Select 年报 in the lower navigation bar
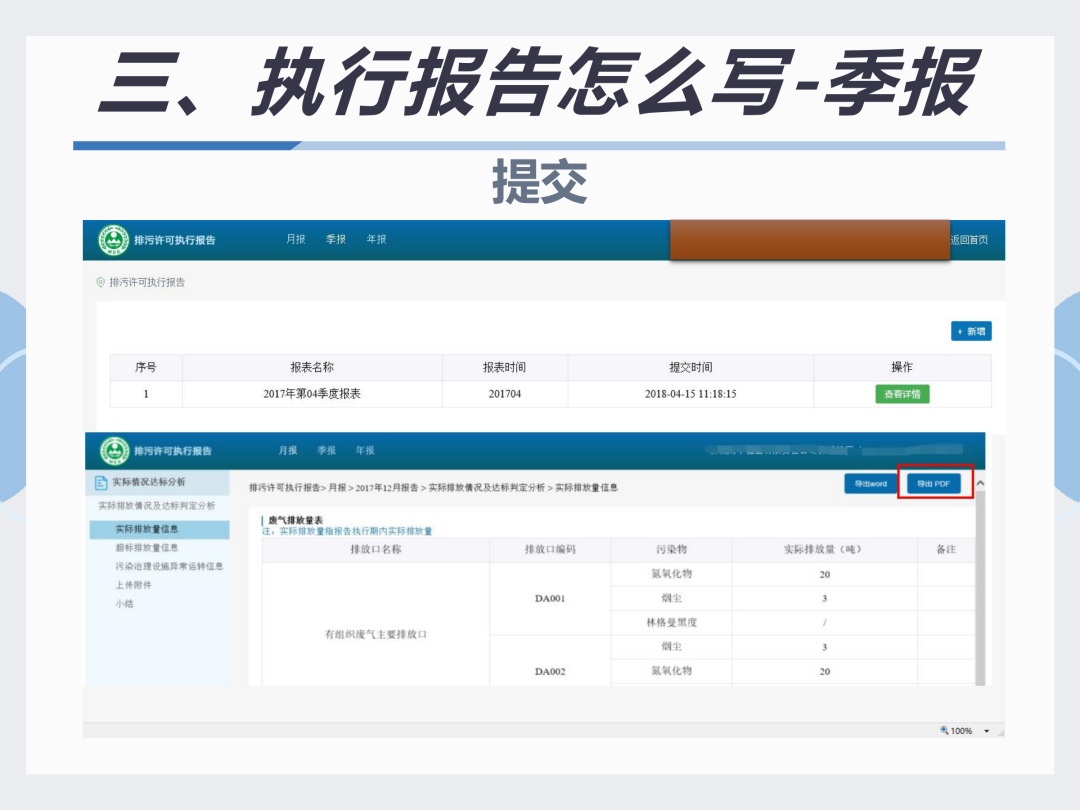 pos(365,450)
